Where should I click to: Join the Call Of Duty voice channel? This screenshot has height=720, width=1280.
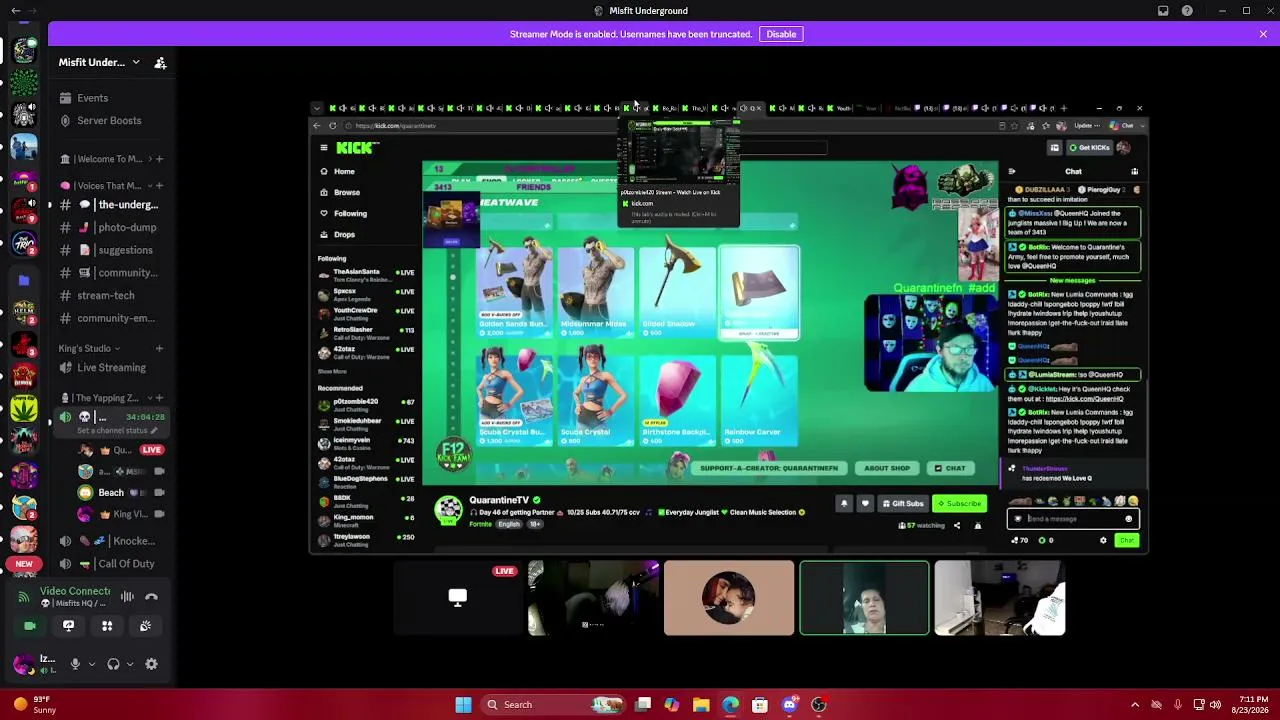pos(113,564)
